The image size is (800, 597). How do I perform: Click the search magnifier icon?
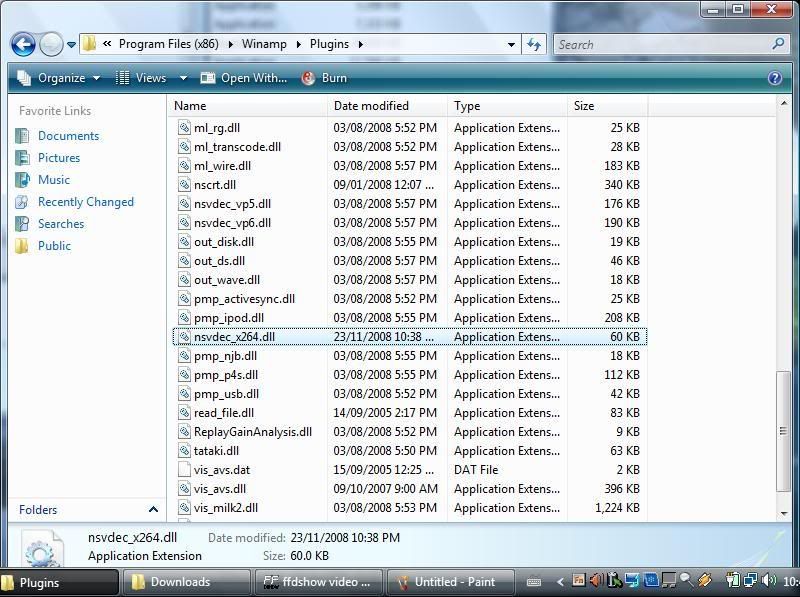click(x=778, y=44)
